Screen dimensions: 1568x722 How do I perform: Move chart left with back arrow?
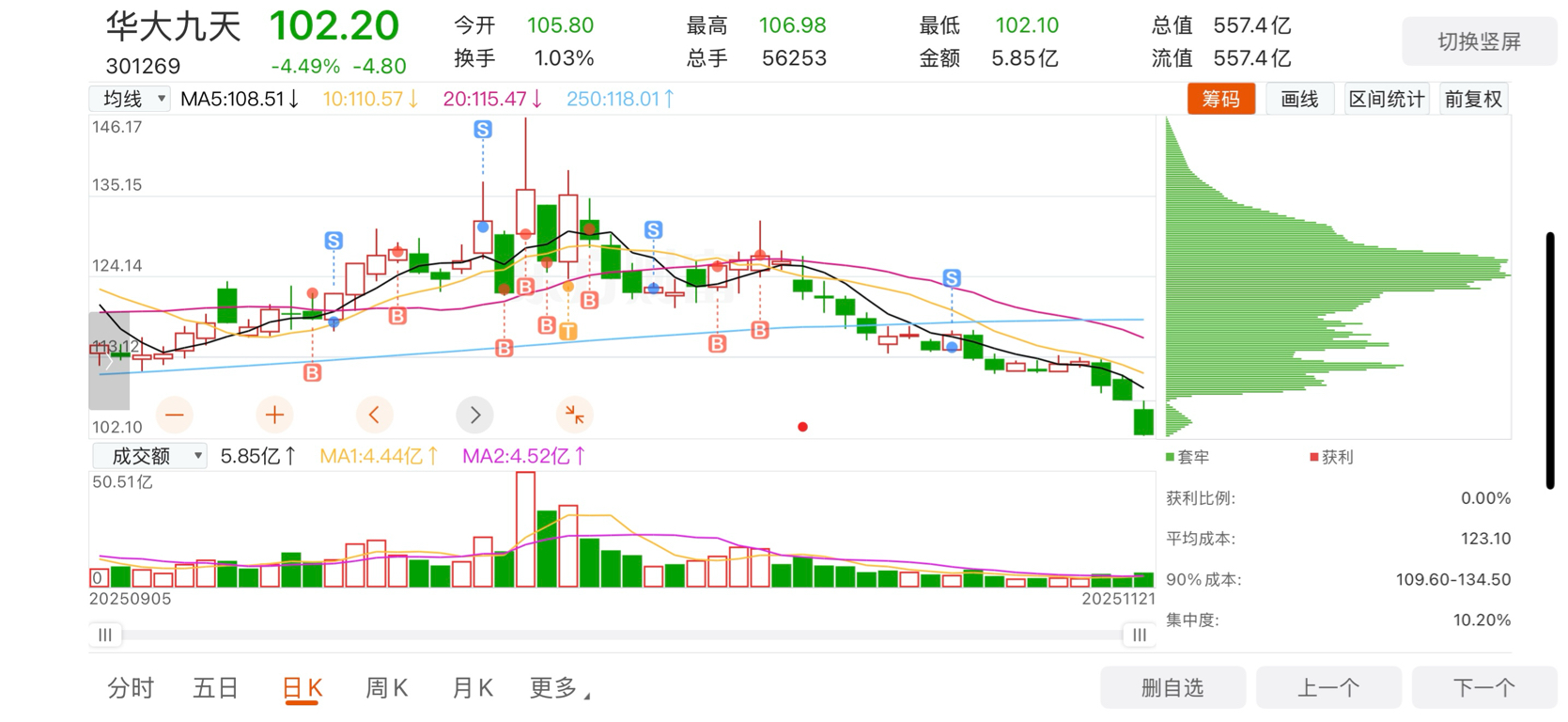pos(375,415)
